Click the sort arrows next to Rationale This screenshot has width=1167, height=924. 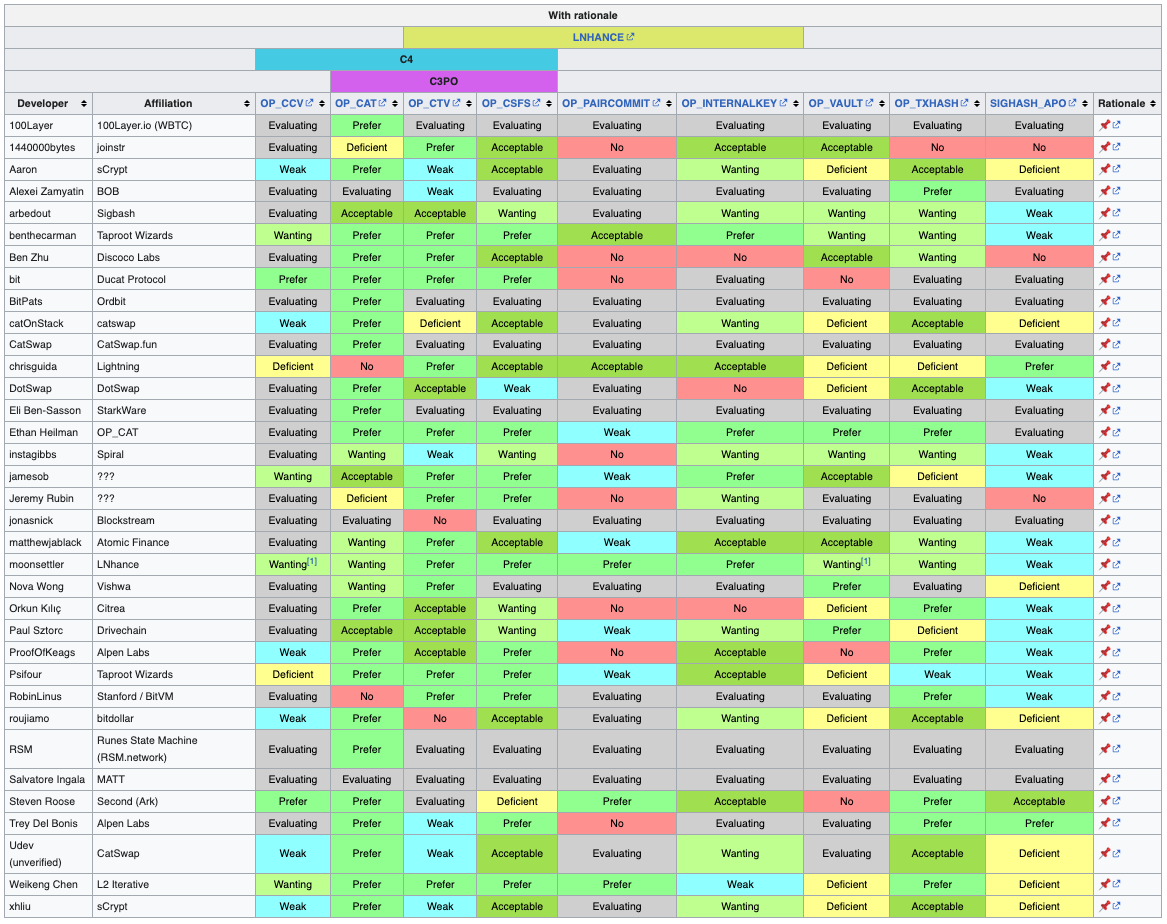1154,103
